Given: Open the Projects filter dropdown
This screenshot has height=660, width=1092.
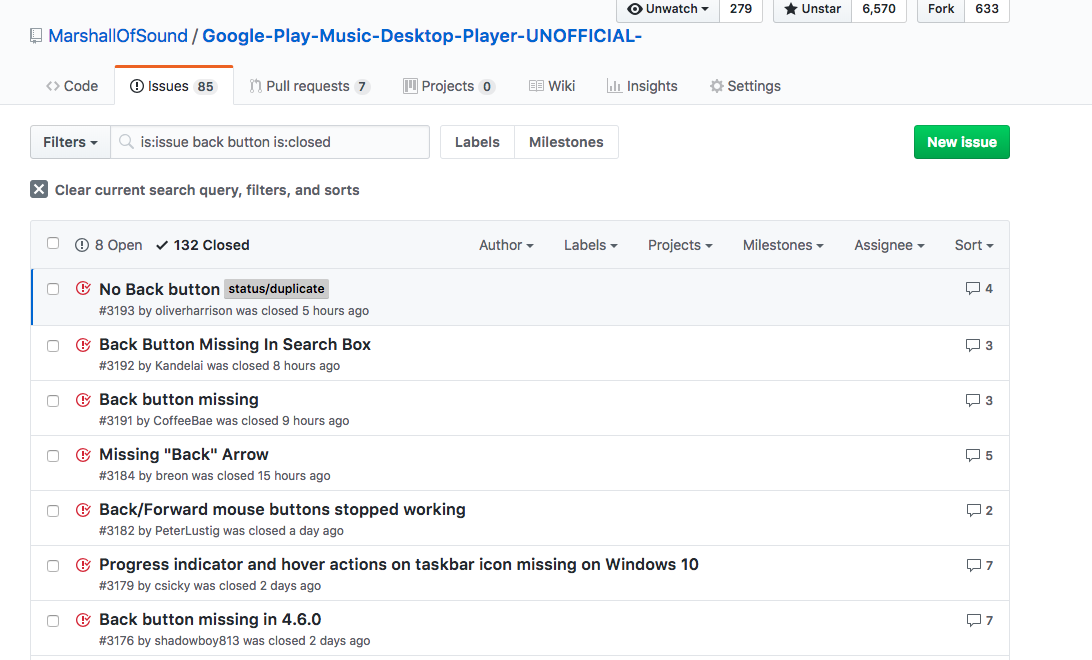Looking at the screenshot, I should point(680,245).
